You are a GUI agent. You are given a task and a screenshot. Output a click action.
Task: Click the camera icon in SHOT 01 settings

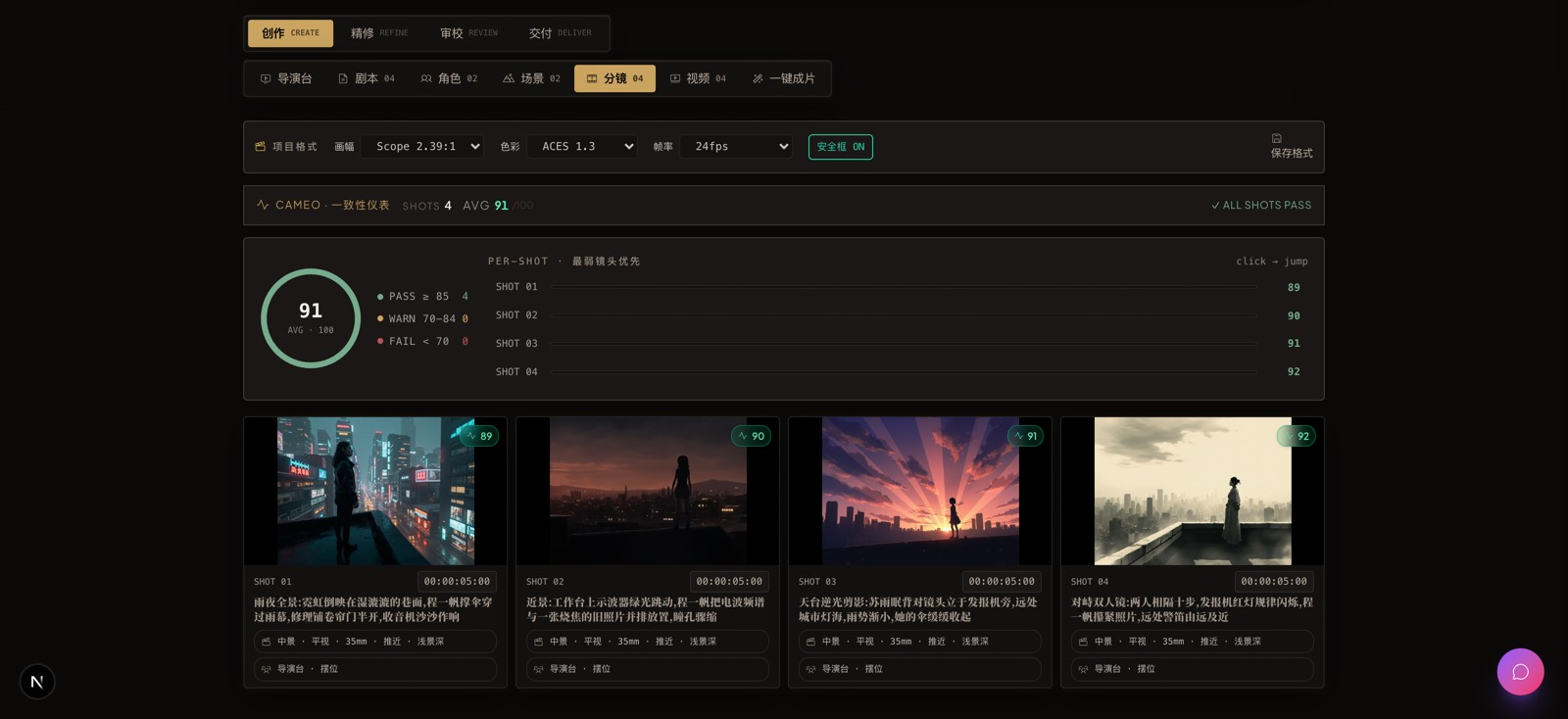pyautogui.click(x=266, y=642)
